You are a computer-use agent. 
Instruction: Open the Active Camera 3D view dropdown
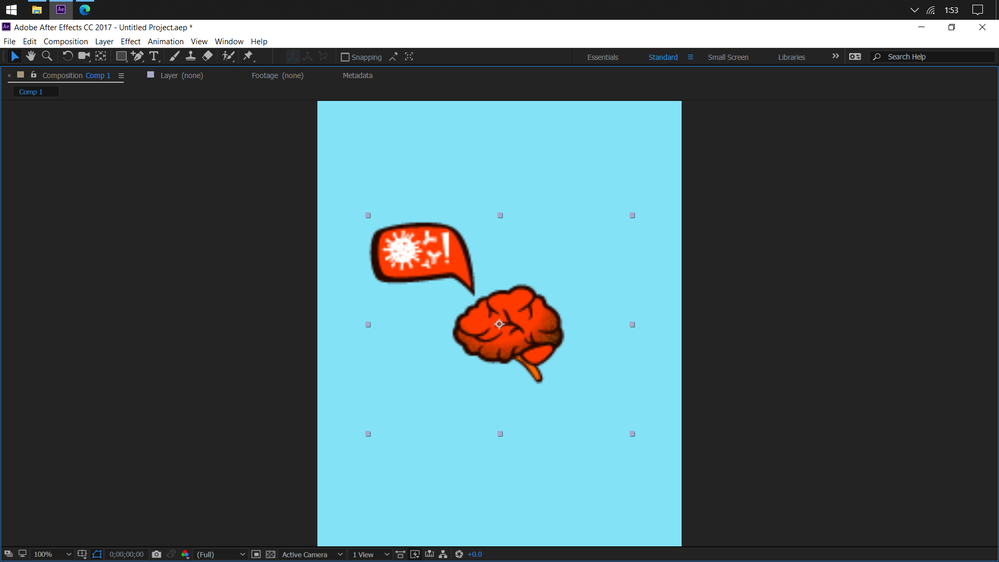click(x=312, y=554)
